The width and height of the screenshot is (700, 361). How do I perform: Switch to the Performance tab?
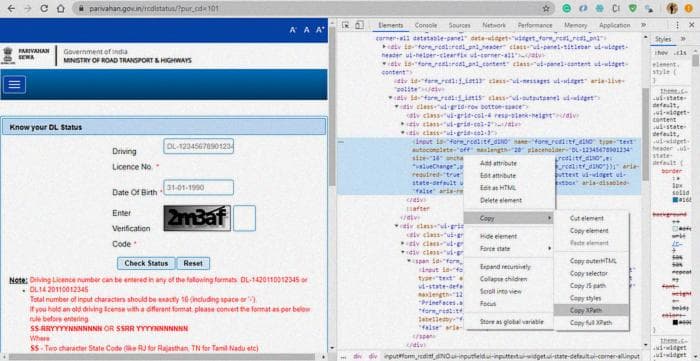click(535, 25)
